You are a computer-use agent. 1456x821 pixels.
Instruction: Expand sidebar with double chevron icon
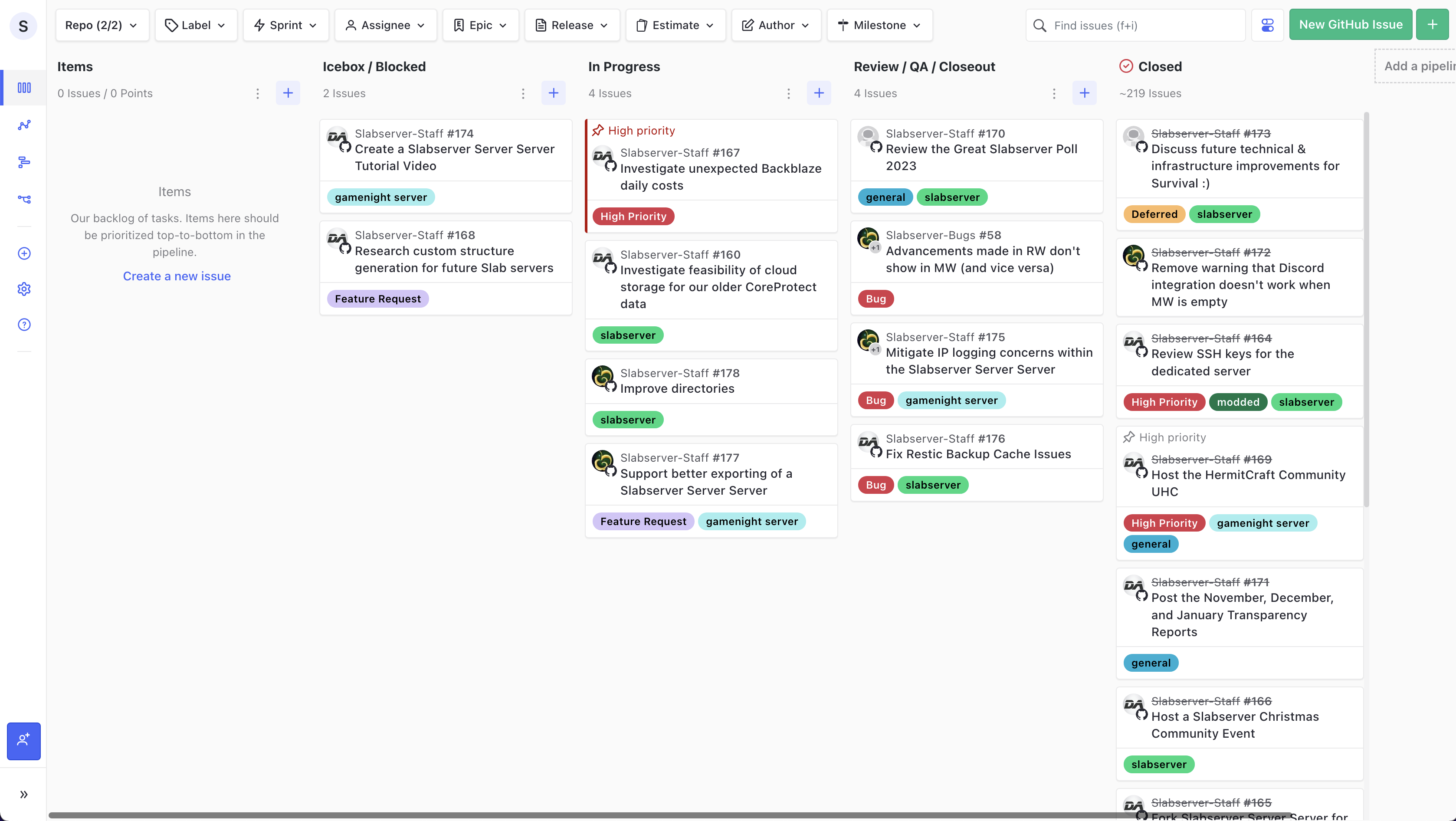[24, 795]
